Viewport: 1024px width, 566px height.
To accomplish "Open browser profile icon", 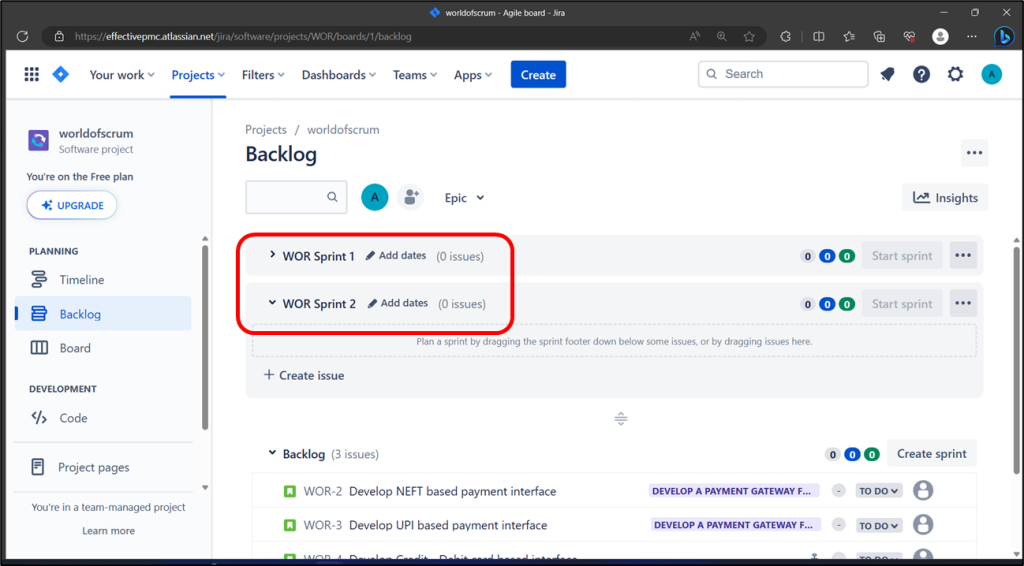I will (940, 37).
